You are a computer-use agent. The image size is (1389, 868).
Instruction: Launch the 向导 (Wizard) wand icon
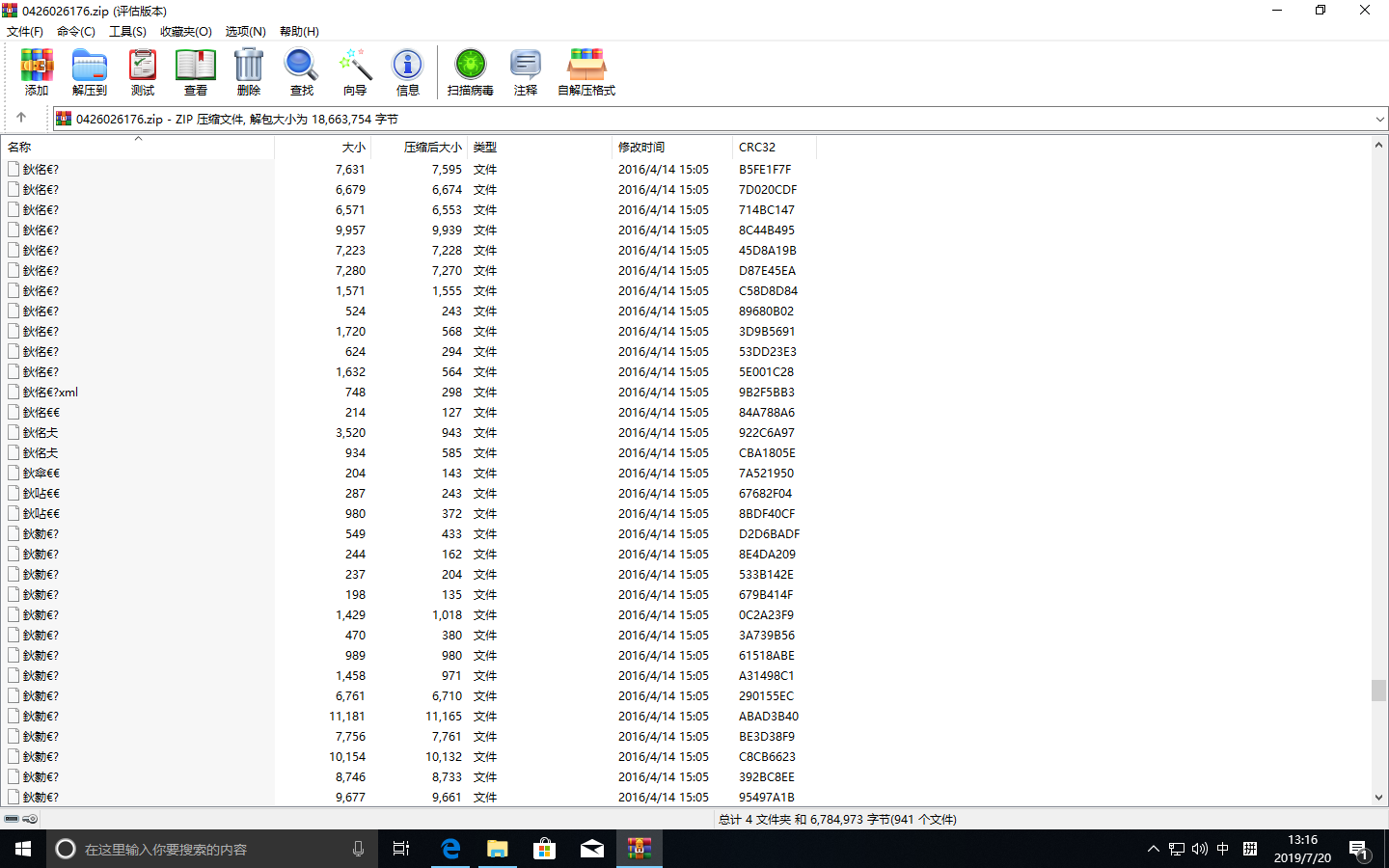click(x=355, y=72)
